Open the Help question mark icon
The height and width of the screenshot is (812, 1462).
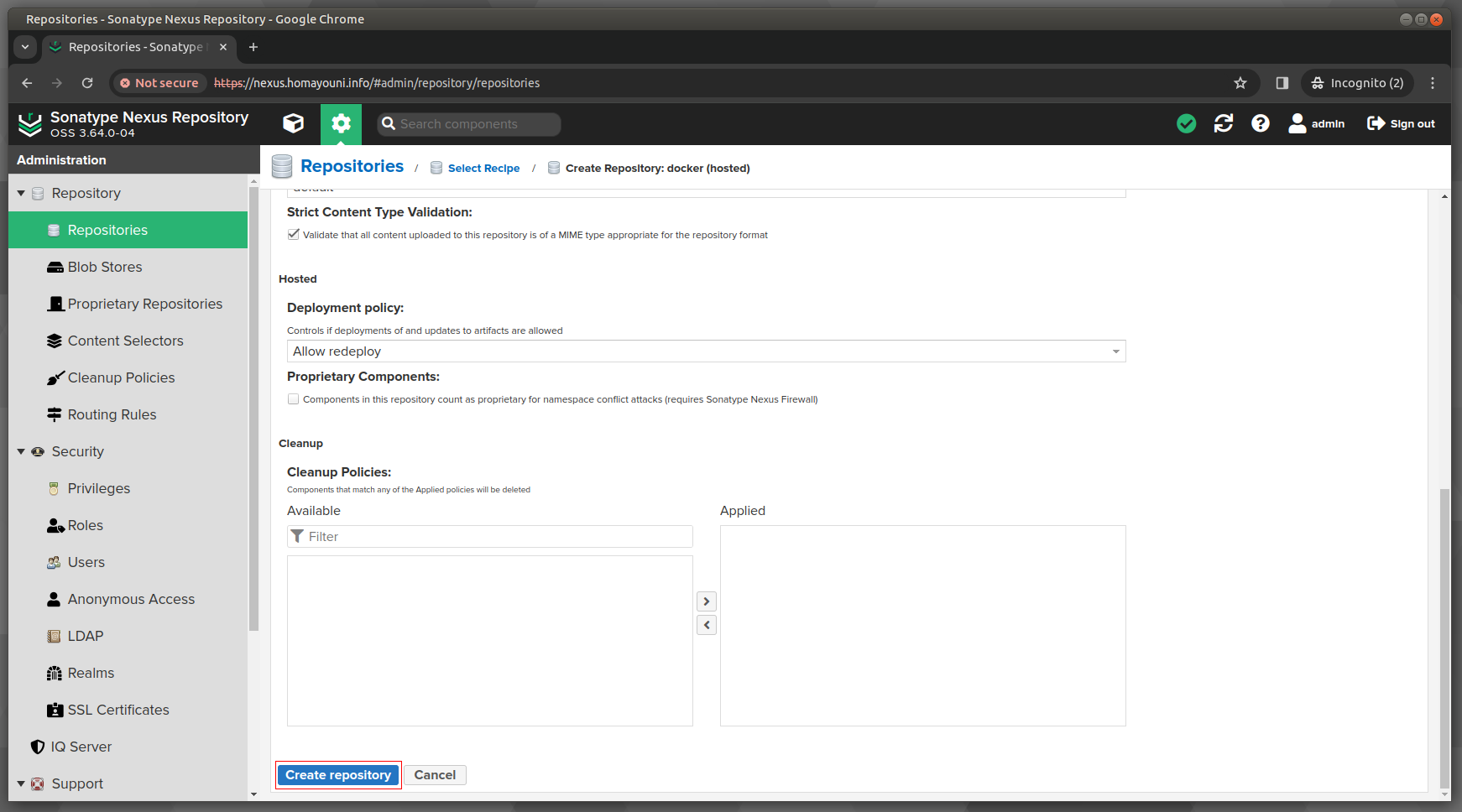click(1260, 124)
